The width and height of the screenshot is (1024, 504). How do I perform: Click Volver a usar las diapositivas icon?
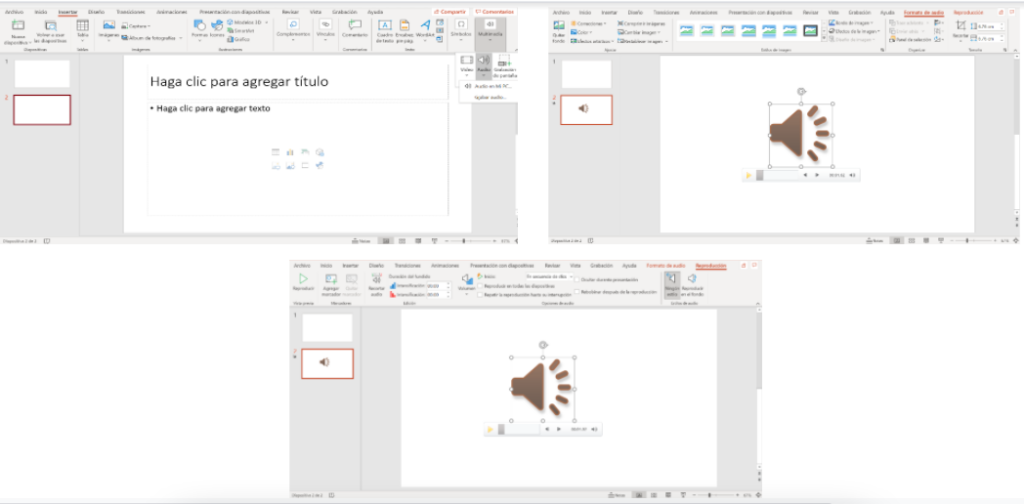50,26
